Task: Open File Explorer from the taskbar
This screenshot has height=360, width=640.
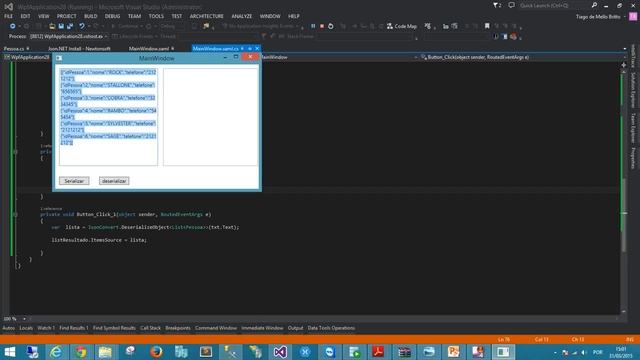Action: click(105, 352)
